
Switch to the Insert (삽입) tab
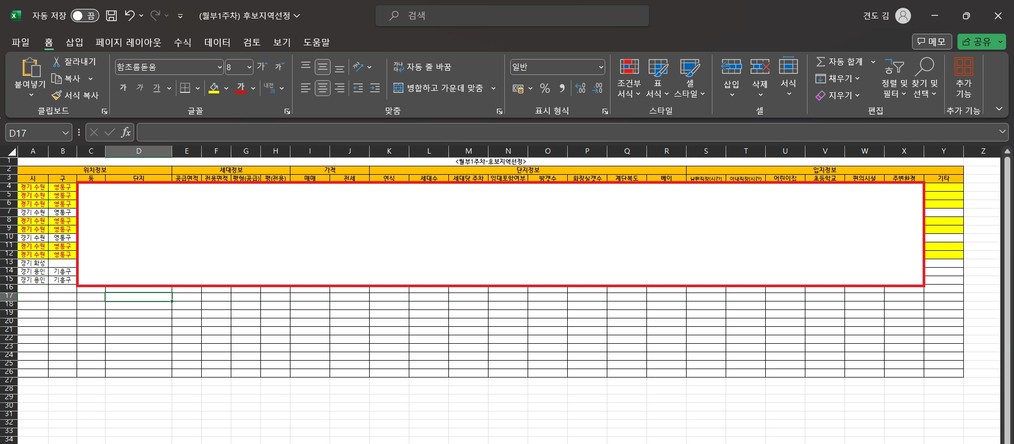pyautogui.click(x=74, y=43)
